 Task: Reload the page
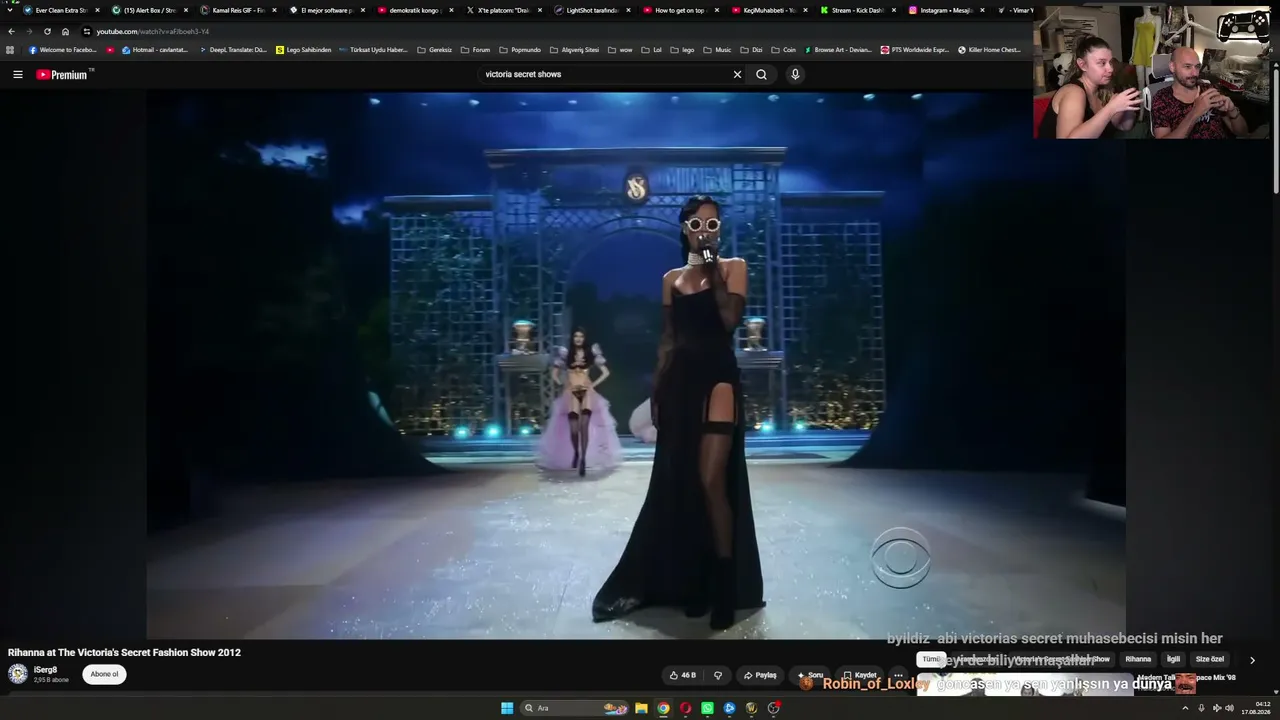point(47,31)
